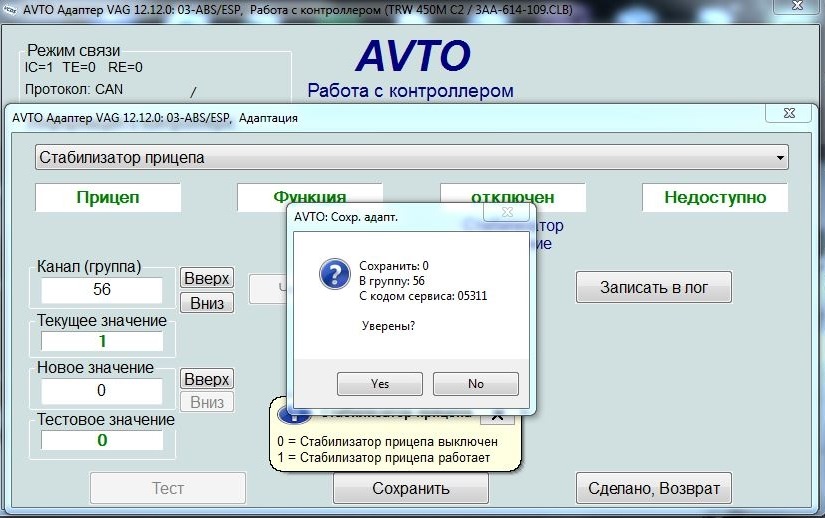Increase new value with Вверх button
The width and height of the screenshot is (825, 518).
(207, 379)
